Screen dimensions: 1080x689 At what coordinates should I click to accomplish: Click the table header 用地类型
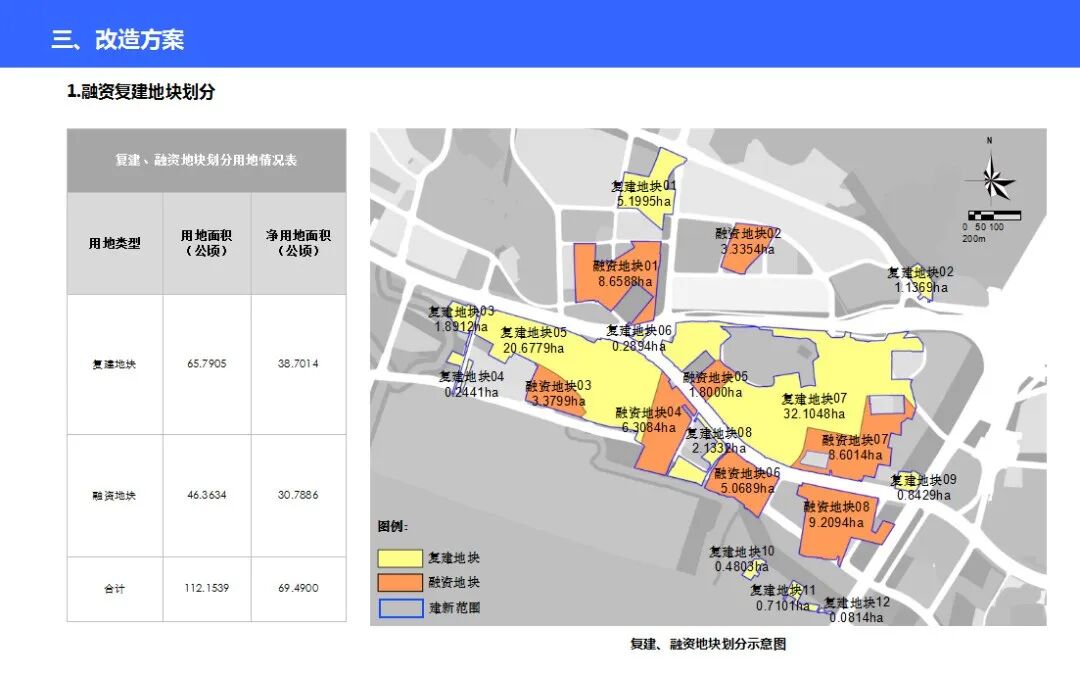(113, 243)
